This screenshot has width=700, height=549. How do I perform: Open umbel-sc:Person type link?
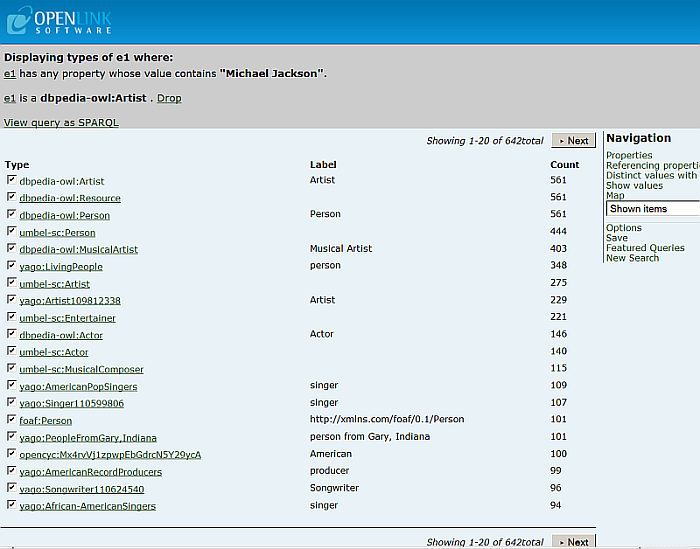tap(57, 233)
